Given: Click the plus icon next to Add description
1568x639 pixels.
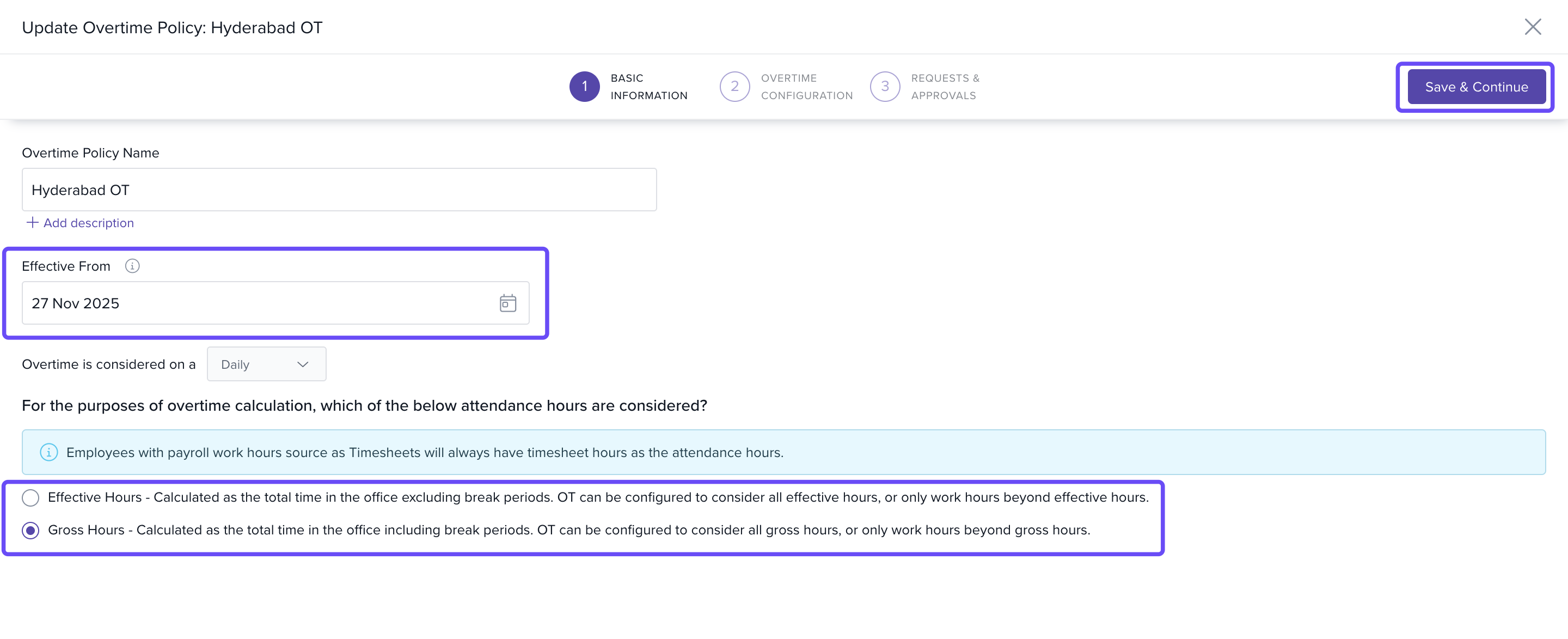Looking at the screenshot, I should [x=32, y=222].
